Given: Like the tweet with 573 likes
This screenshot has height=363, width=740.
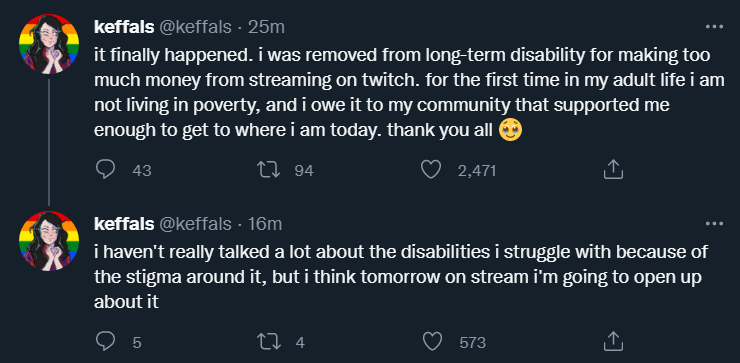Looking at the screenshot, I should coord(430,341).
